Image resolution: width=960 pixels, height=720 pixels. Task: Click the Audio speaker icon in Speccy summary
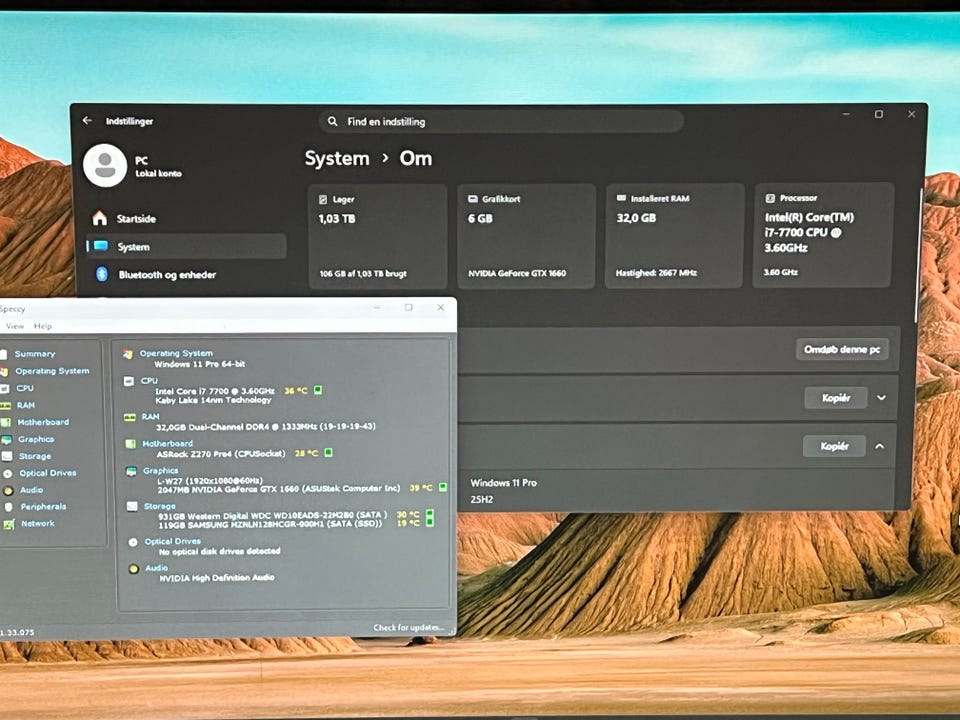tap(133, 569)
